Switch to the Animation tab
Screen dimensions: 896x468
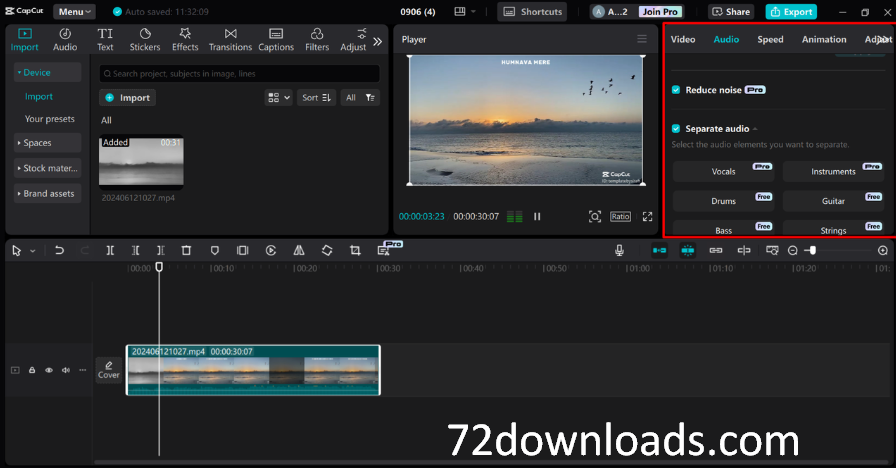click(824, 39)
